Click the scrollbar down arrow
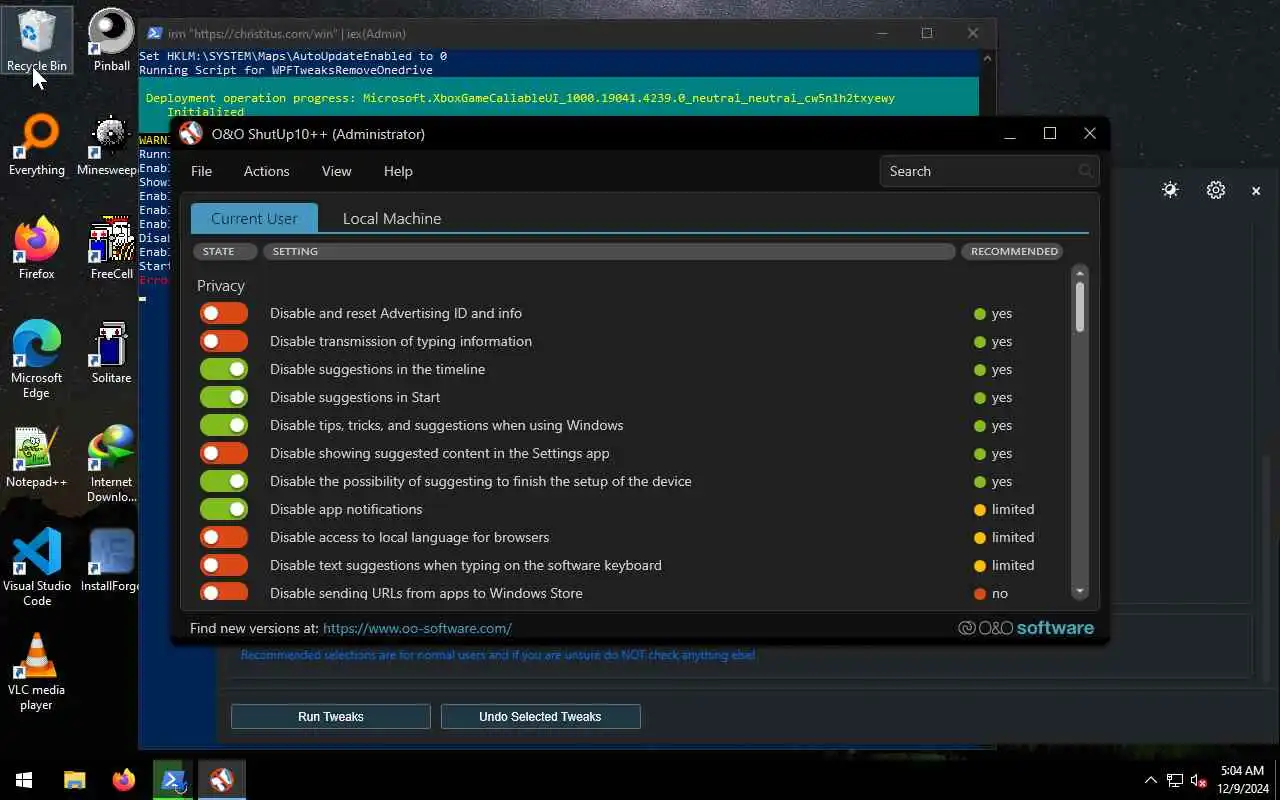1280x800 pixels. coord(1080,592)
